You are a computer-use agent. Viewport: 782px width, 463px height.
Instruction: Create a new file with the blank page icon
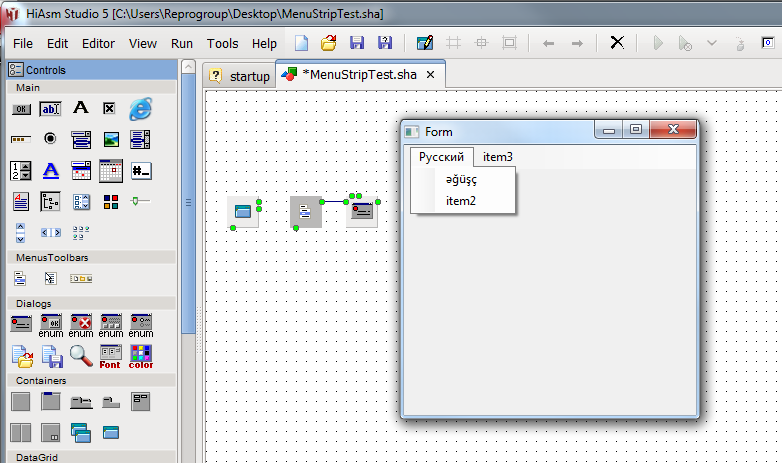coord(301,43)
